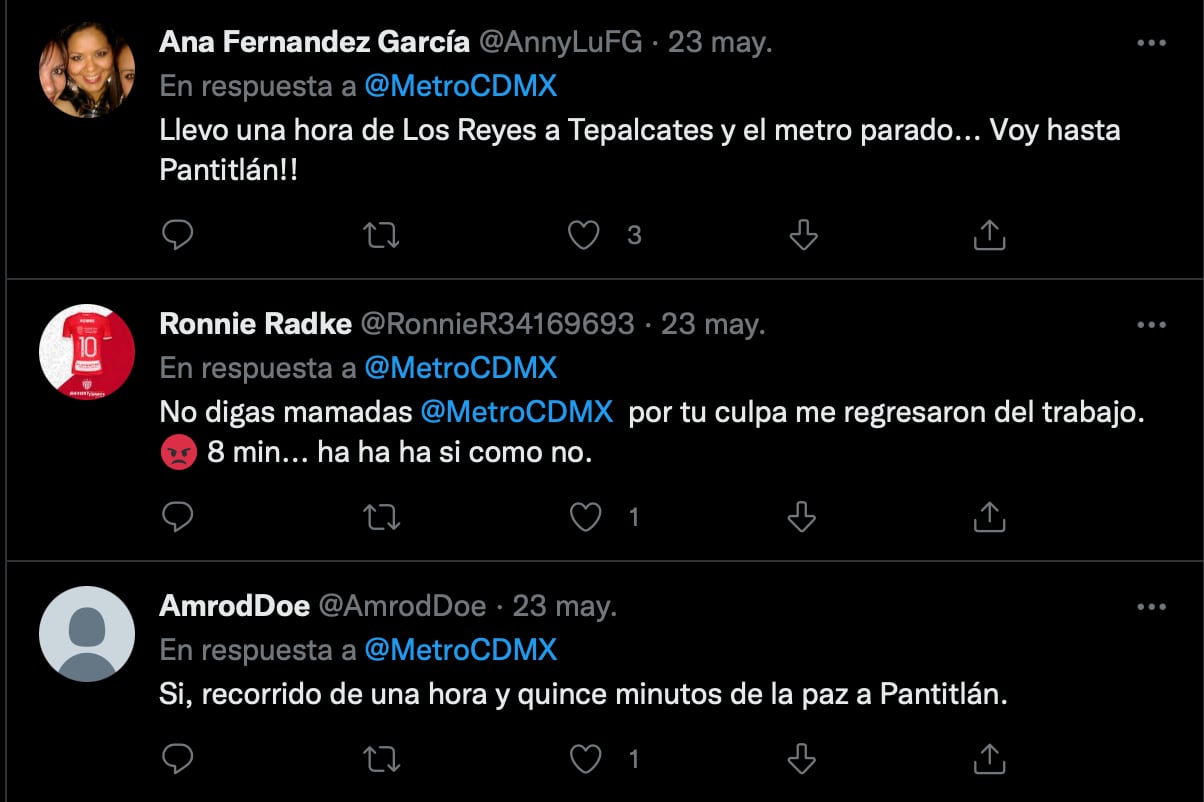Open more options on Ana Fernandez García's tweet
This screenshot has height=802, width=1204.
1151,43
